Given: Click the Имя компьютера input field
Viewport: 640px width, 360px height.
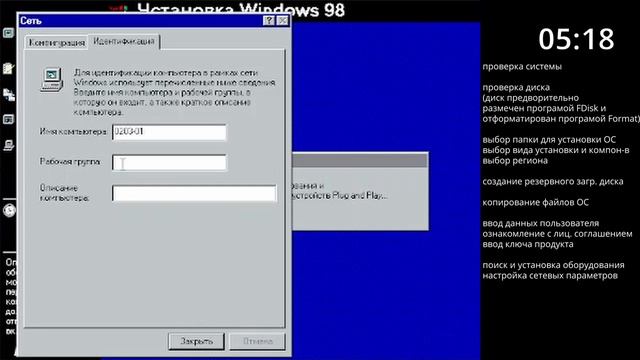Looking at the screenshot, I should click(169, 132).
